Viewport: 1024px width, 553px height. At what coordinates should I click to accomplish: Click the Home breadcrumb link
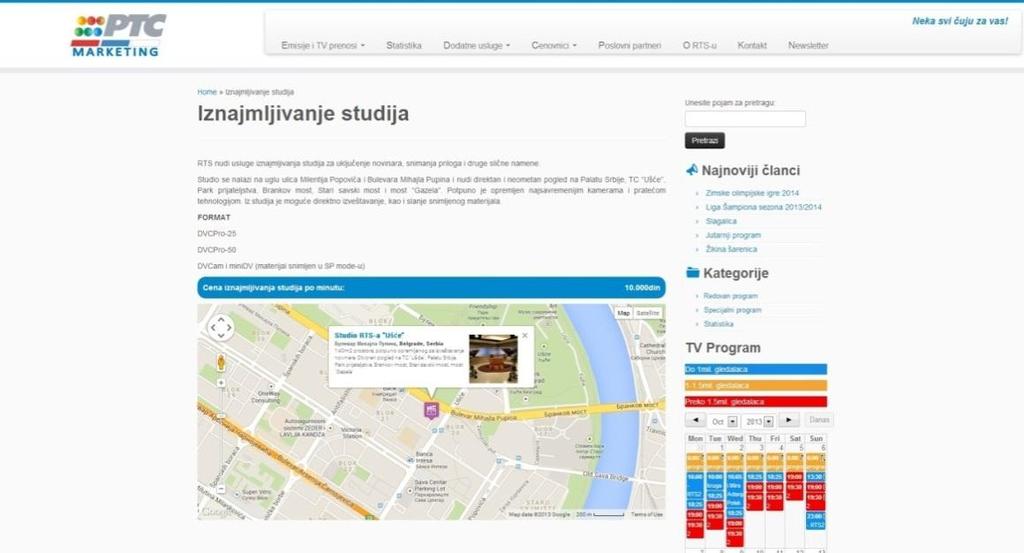pos(207,92)
